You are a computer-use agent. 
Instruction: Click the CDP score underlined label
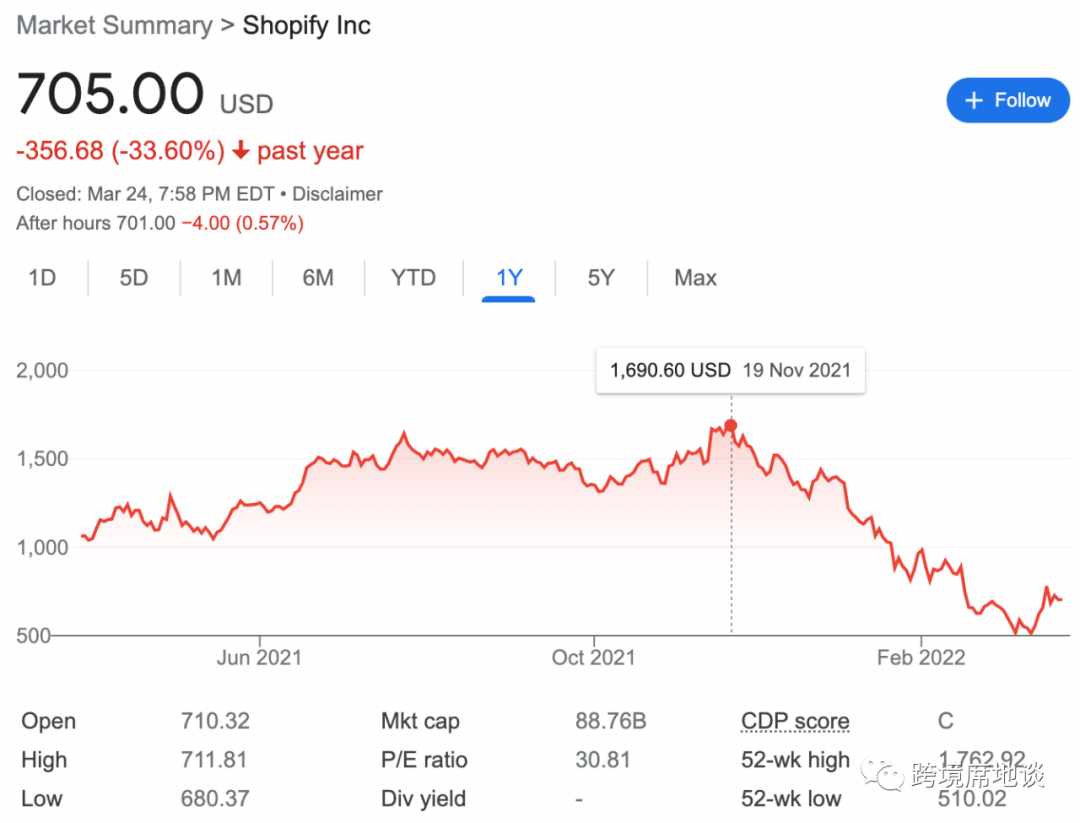795,721
